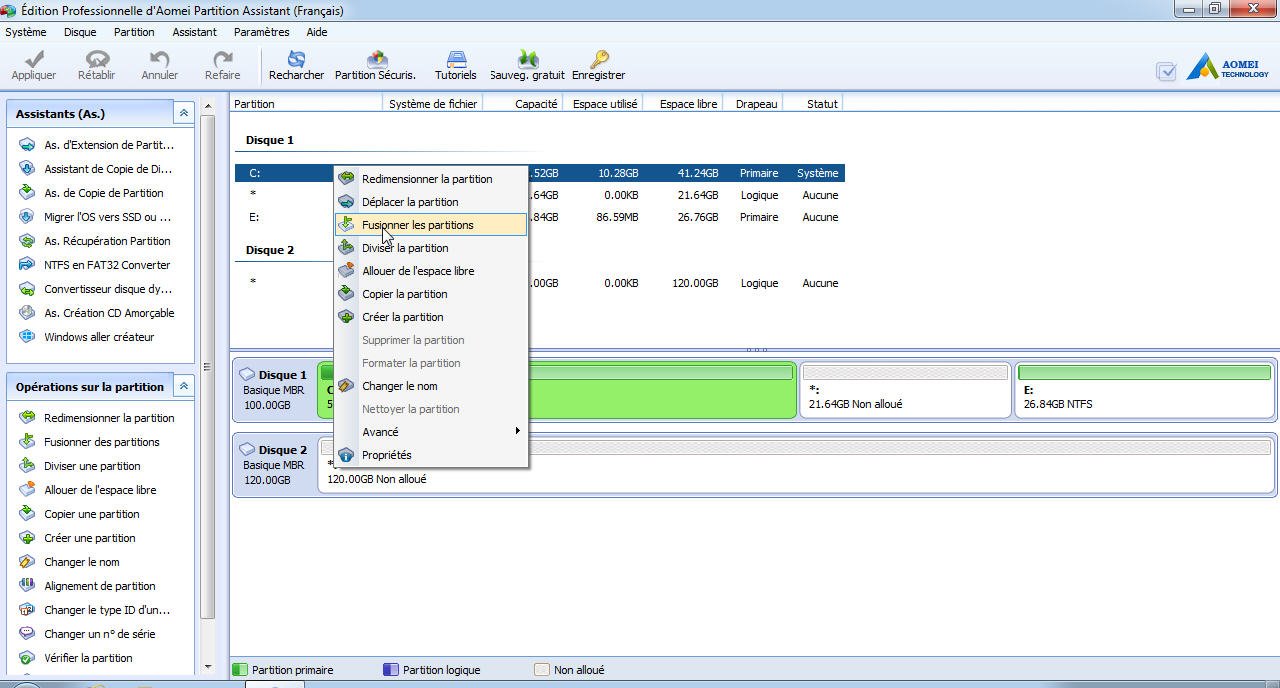Choose Diviser la partition in context menu
The image size is (1280, 688).
click(x=431, y=248)
